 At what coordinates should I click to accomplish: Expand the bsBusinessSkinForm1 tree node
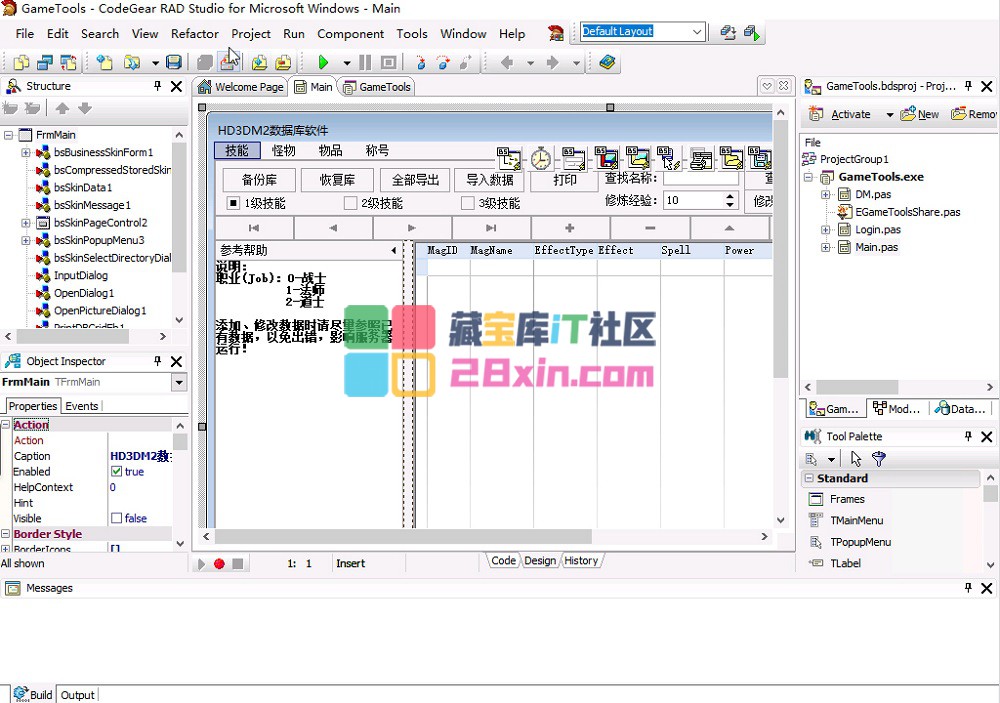[26, 152]
